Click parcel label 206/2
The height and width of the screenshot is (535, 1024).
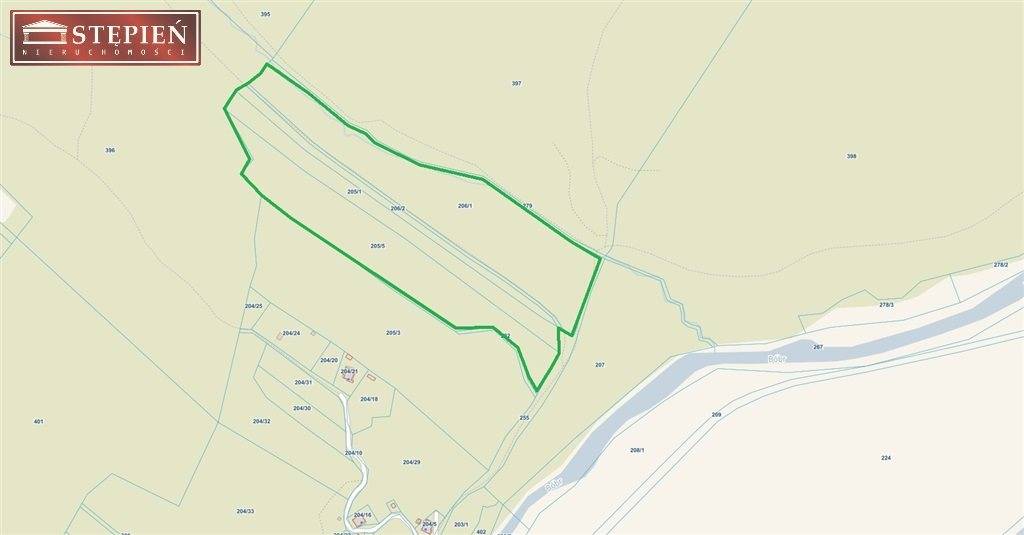[398, 208]
